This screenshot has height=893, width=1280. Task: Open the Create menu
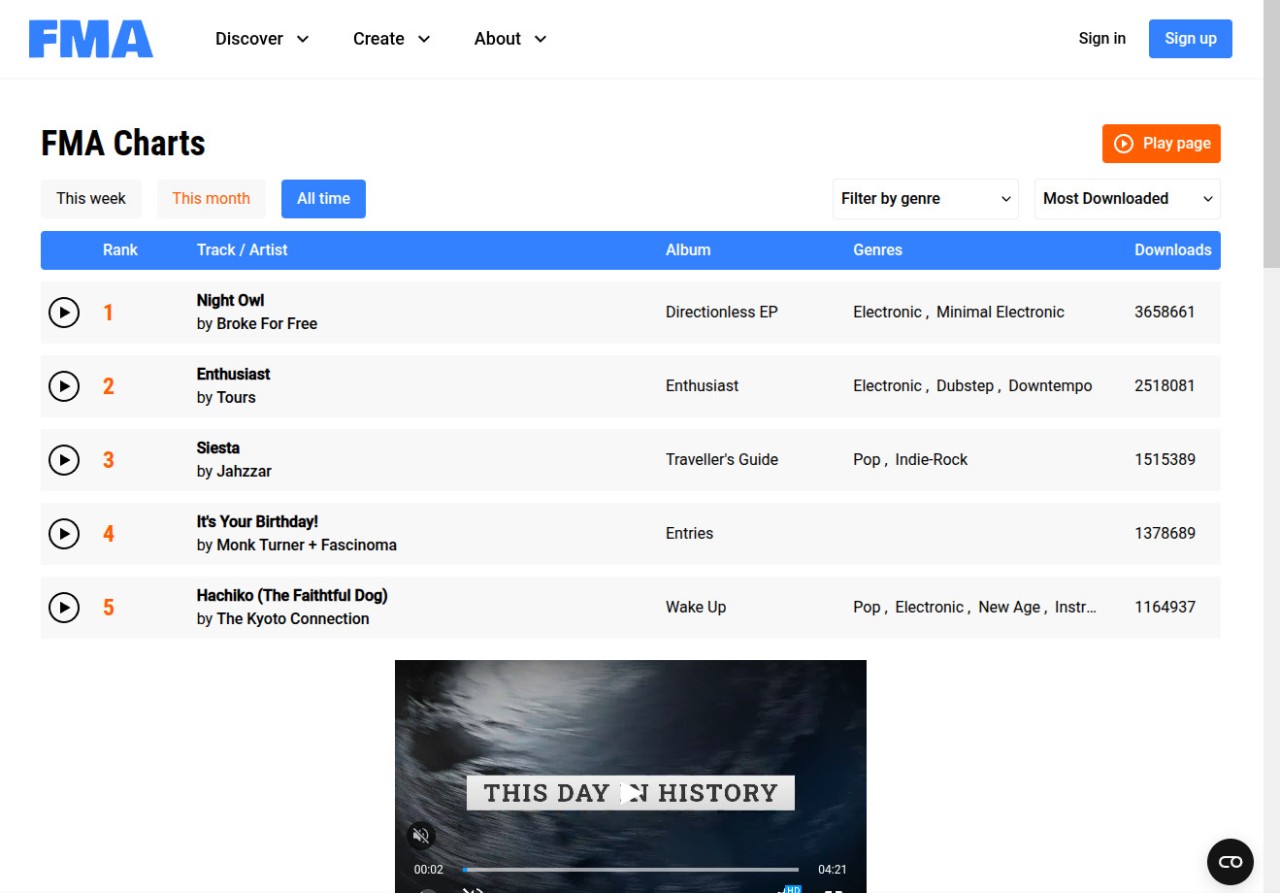point(391,39)
